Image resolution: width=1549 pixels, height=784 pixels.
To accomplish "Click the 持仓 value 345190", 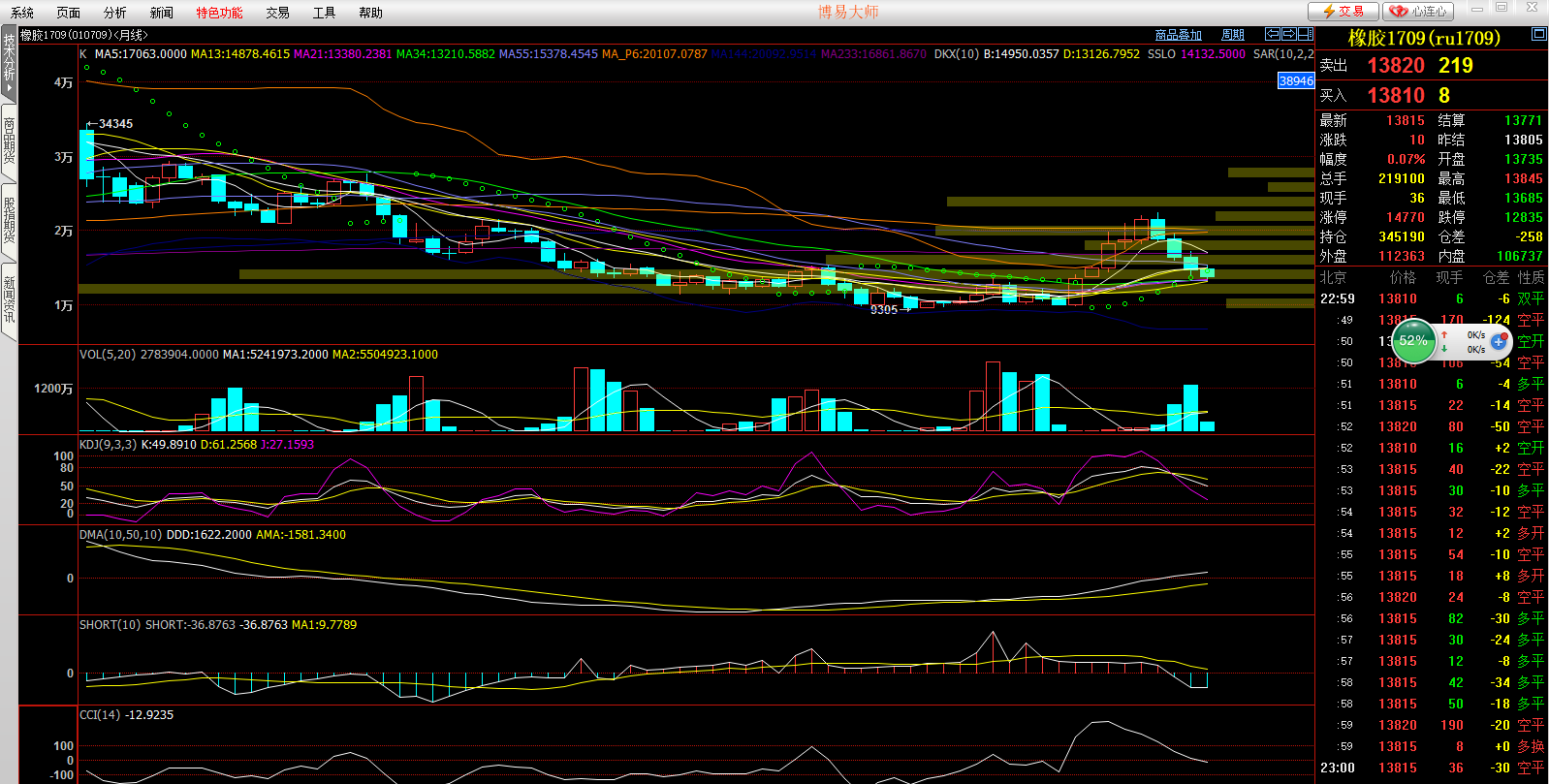I will pyautogui.click(x=1402, y=236).
